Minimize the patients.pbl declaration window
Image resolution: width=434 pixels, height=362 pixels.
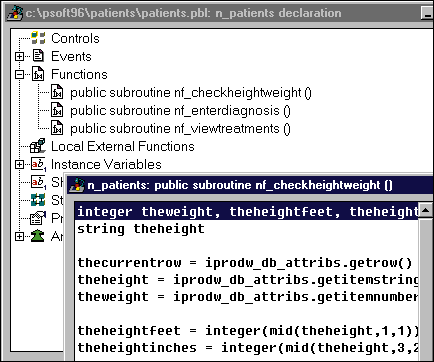427,13
